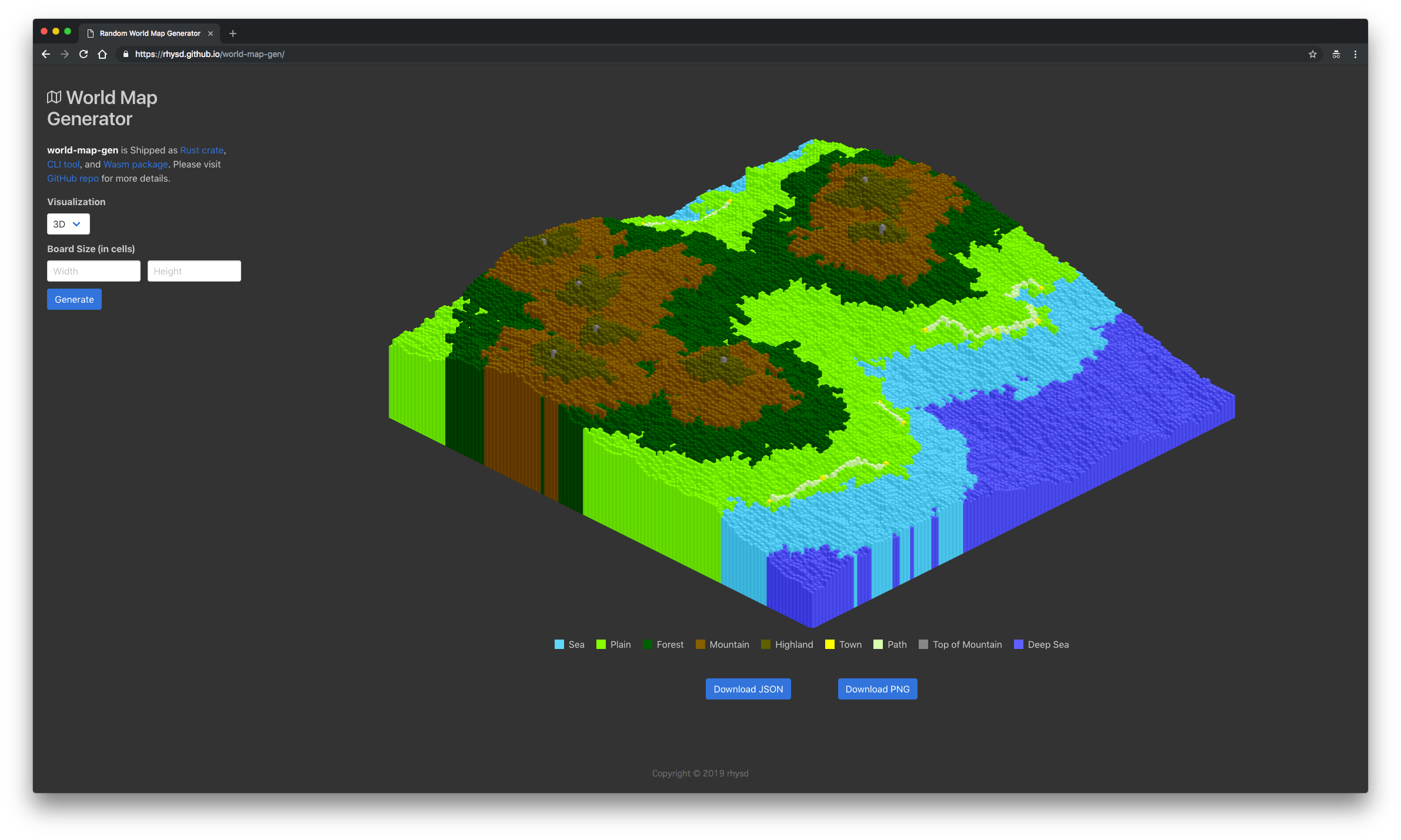Screen dimensions: 1401x840
Task: Bookmark this page with the star icon
Action: click(1312, 54)
